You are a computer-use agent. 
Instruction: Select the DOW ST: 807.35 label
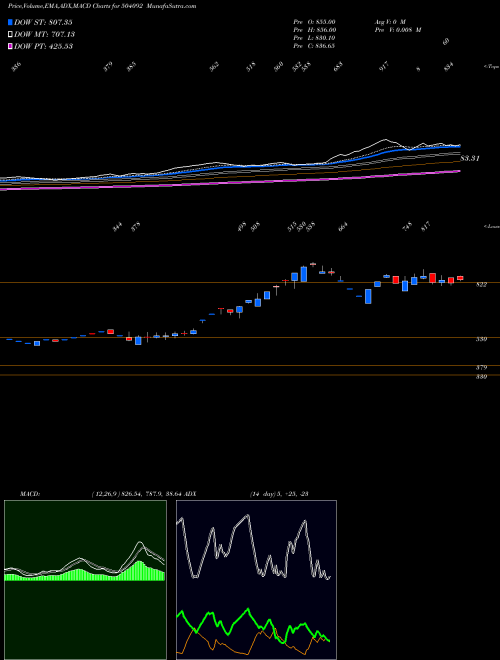[x=43, y=22]
